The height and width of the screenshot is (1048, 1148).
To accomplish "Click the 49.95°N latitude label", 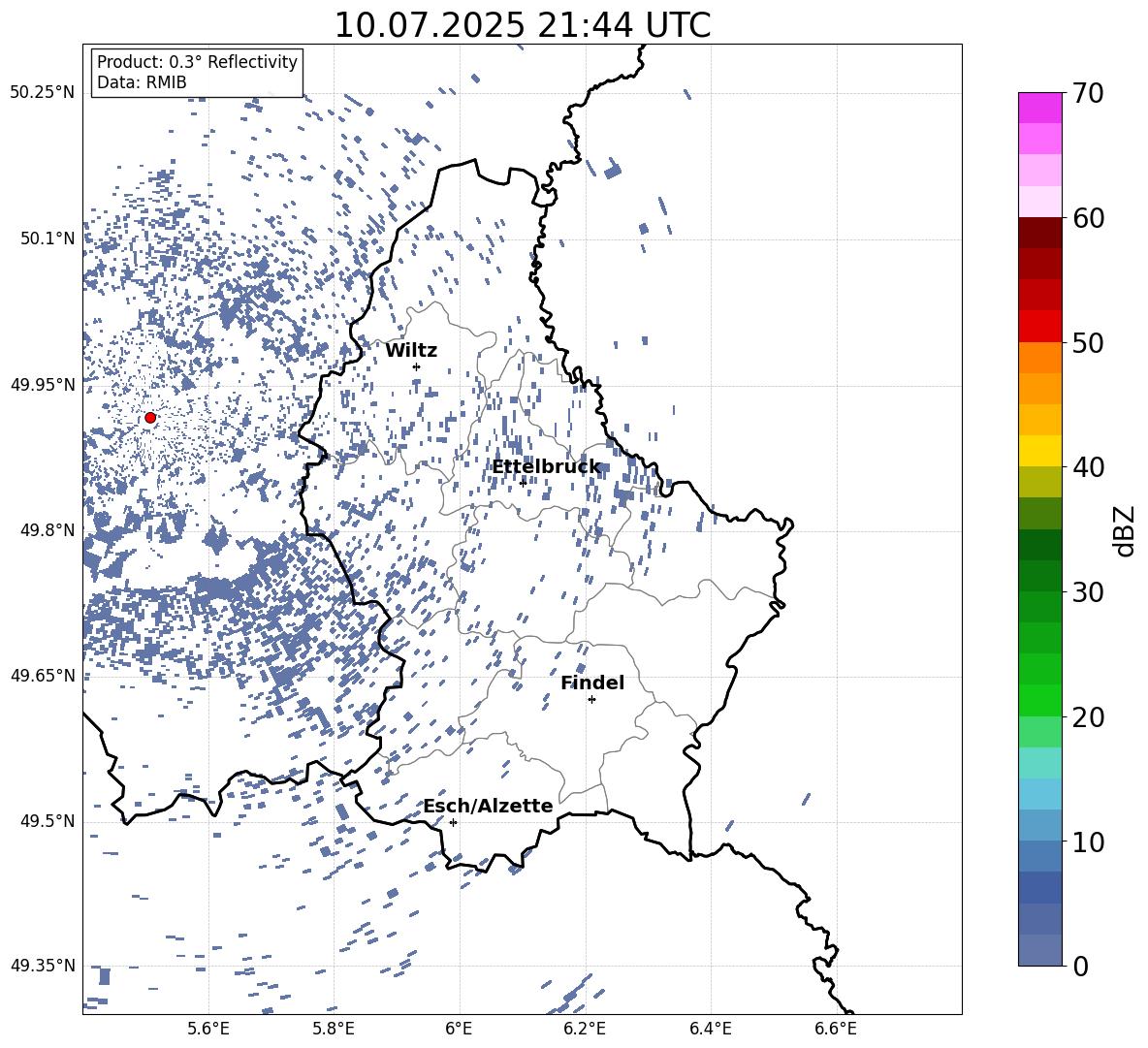I will coord(43,384).
